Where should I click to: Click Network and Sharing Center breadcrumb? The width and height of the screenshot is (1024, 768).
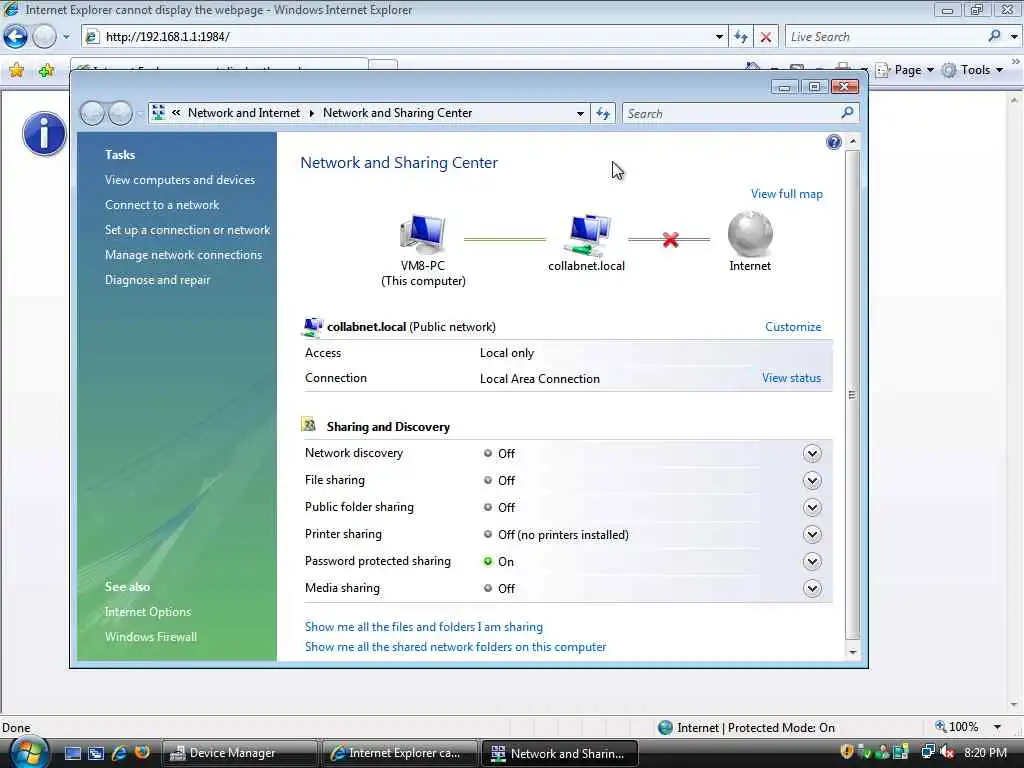click(397, 113)
